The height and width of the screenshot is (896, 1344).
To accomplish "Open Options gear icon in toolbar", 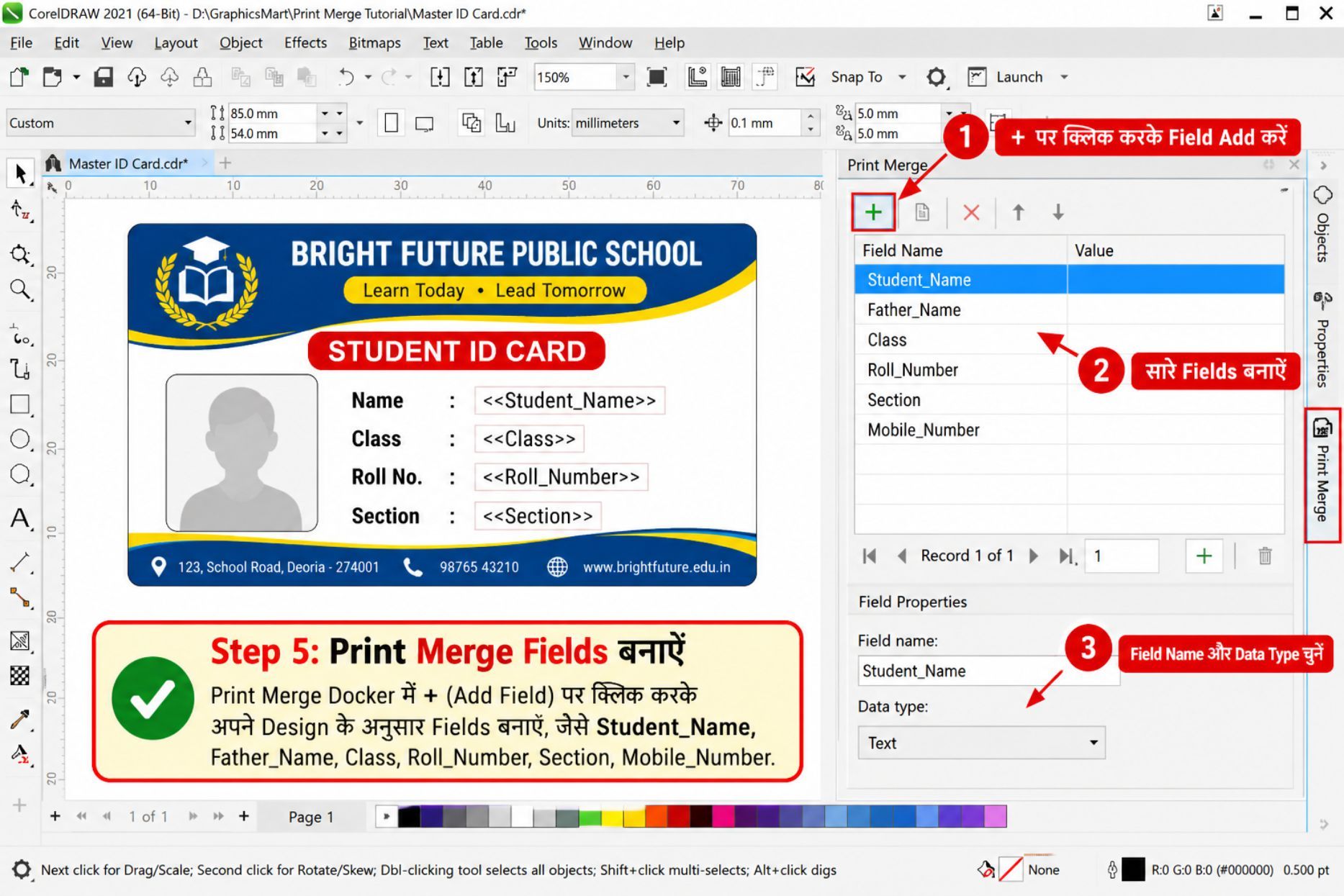I will [936, 77].
